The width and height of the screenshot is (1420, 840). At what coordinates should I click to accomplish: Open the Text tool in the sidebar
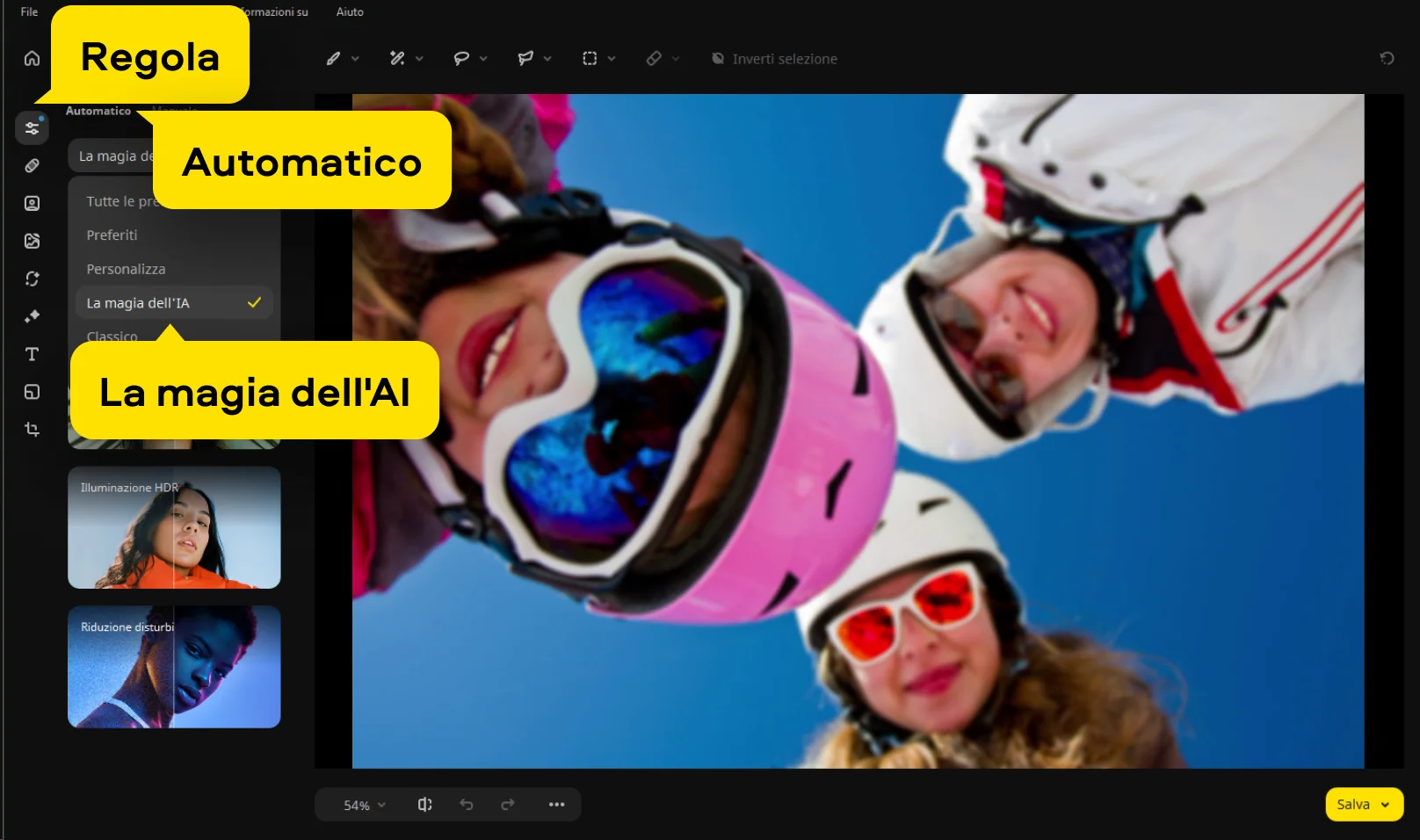[x=32, y=354]
